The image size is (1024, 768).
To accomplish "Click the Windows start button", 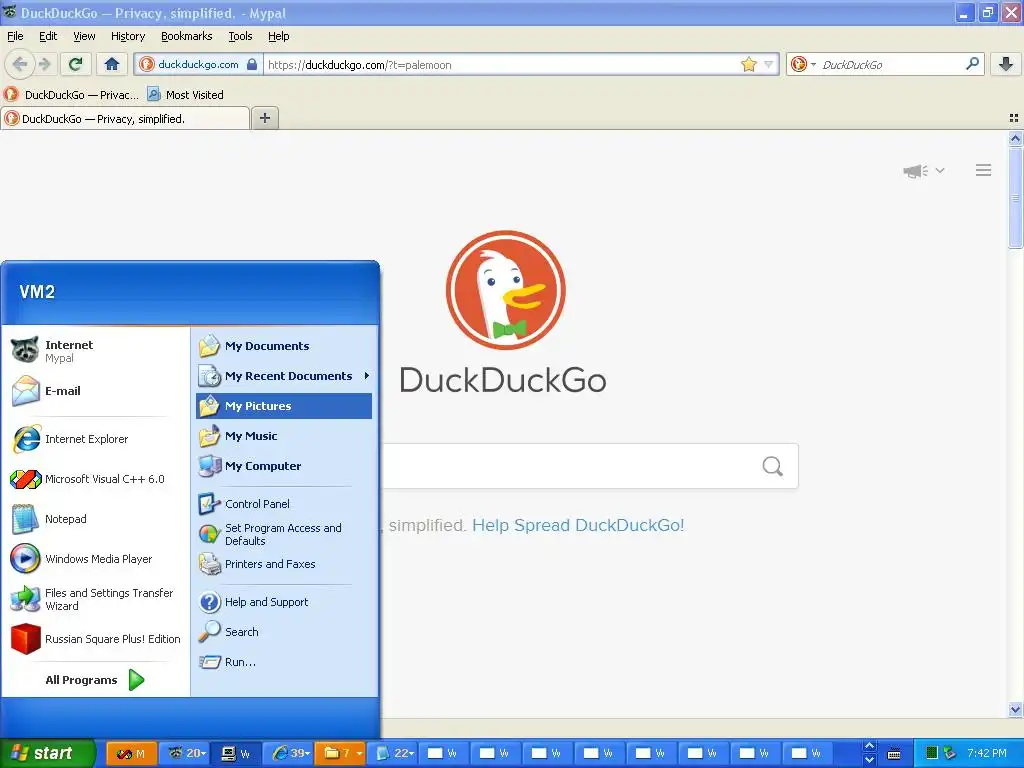I will click(46, 754).
